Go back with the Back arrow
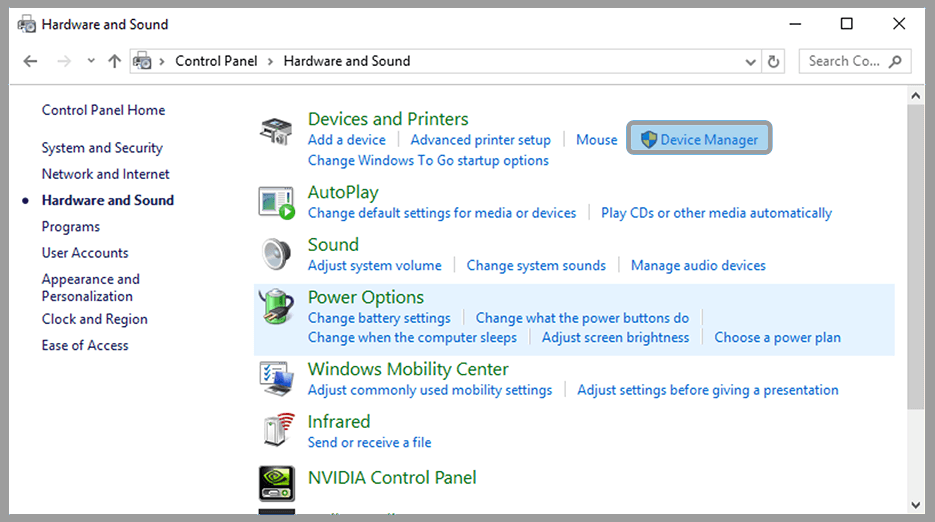The height and width of the screenshot is (522, 935). pyautogui.click(x=30, y=61)
